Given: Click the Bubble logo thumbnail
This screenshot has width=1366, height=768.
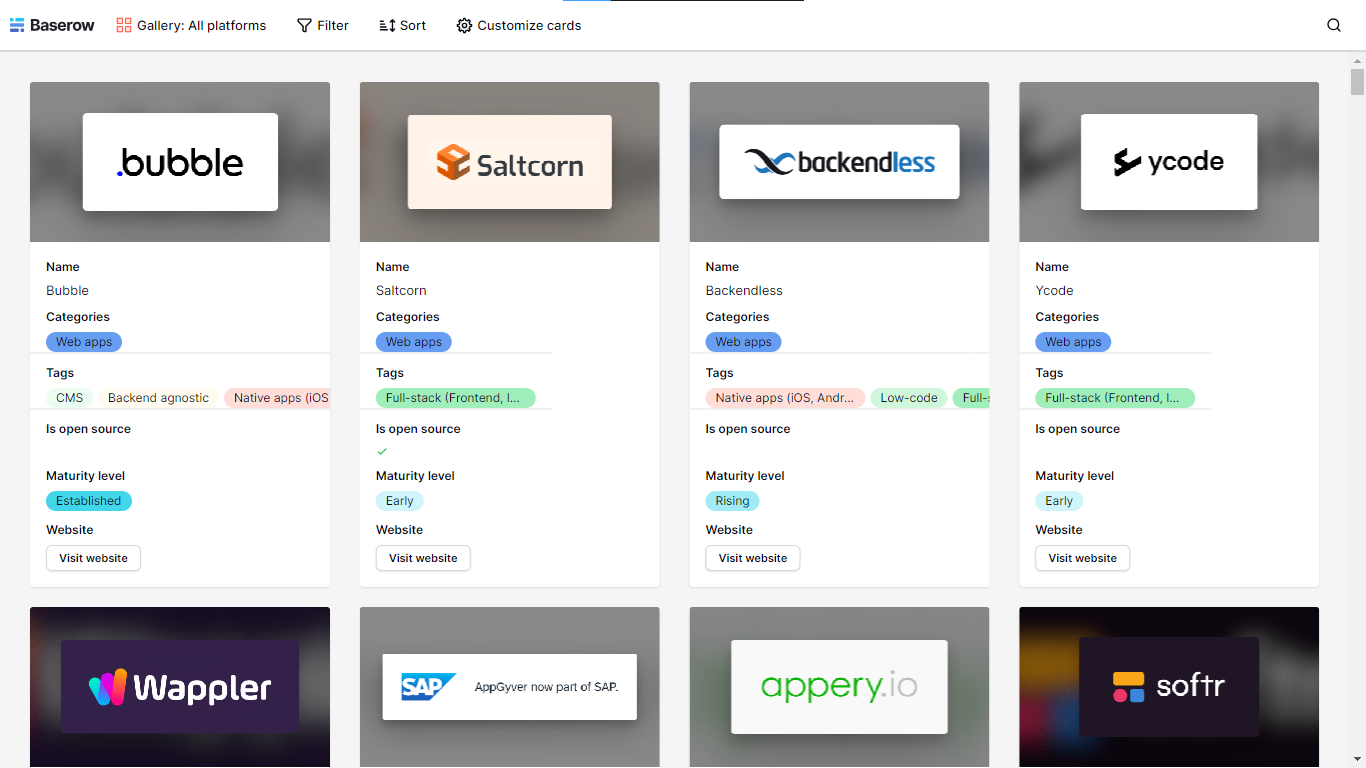Looking at the screenshot, I should coord(180,162).
